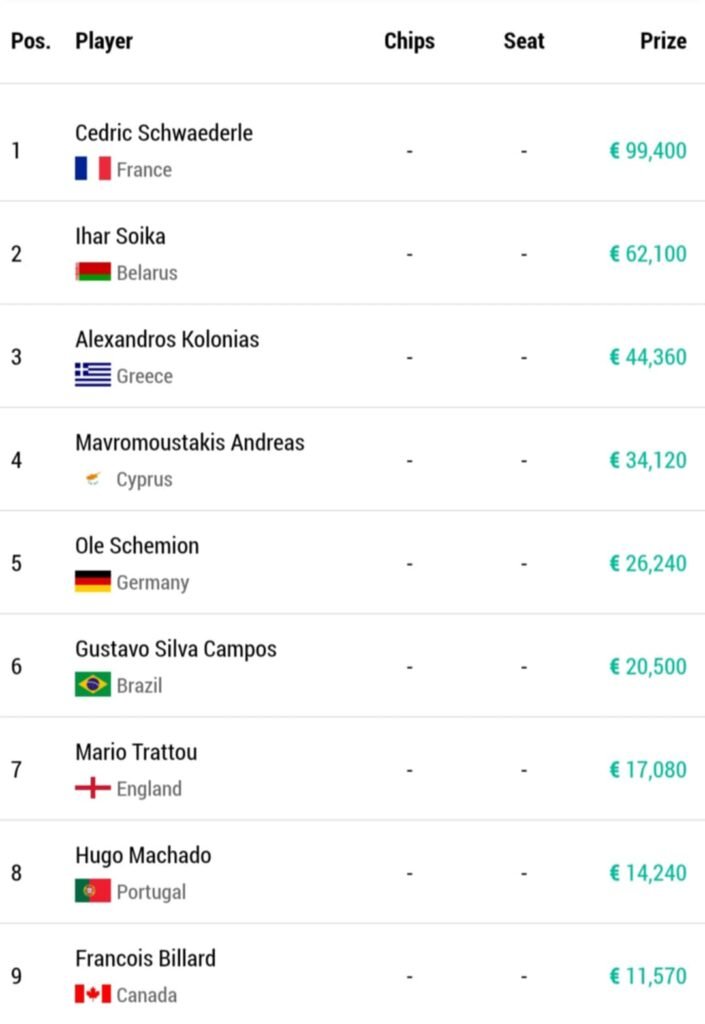Click the Greece flag icon
705x1024 pixels.
(x=92, y=375)
